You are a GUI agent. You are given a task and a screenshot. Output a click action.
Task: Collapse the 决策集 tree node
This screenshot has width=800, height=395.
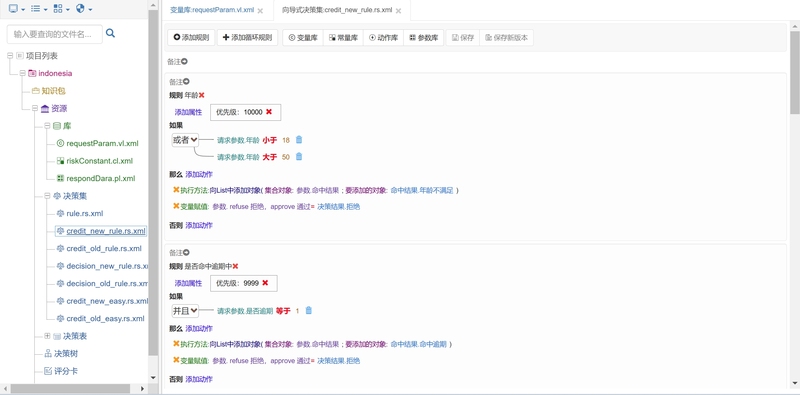click(x=47, y=196)
